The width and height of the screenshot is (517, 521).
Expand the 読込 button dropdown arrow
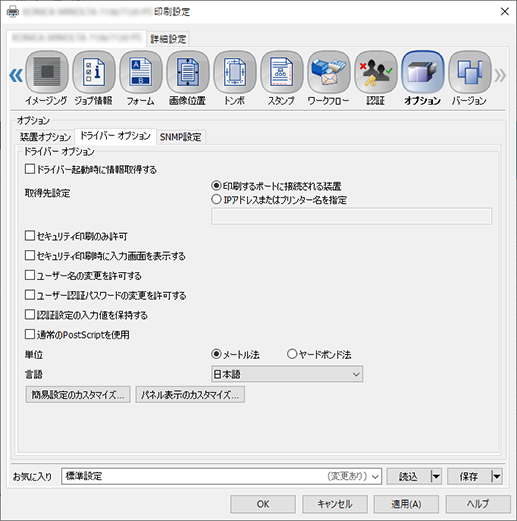435,476
